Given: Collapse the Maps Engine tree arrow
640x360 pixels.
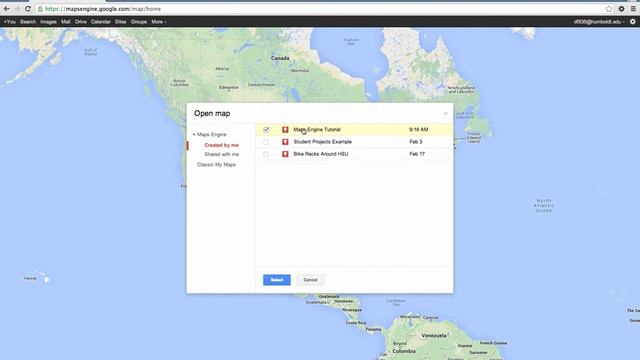Looking at the screenshot, I should pyautogui.click(x=194, y=134).
